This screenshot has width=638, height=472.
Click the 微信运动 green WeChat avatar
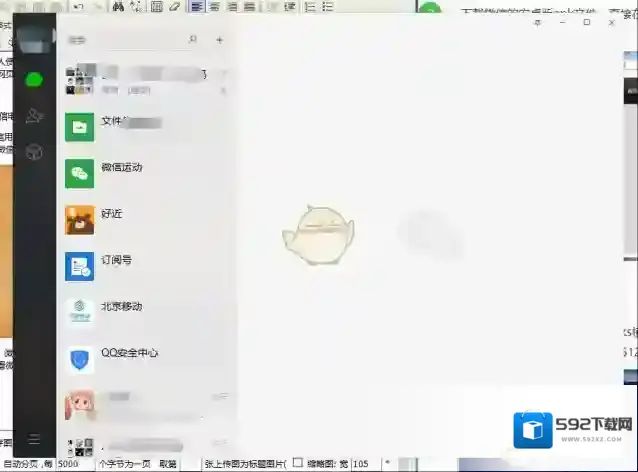(79, 174)
